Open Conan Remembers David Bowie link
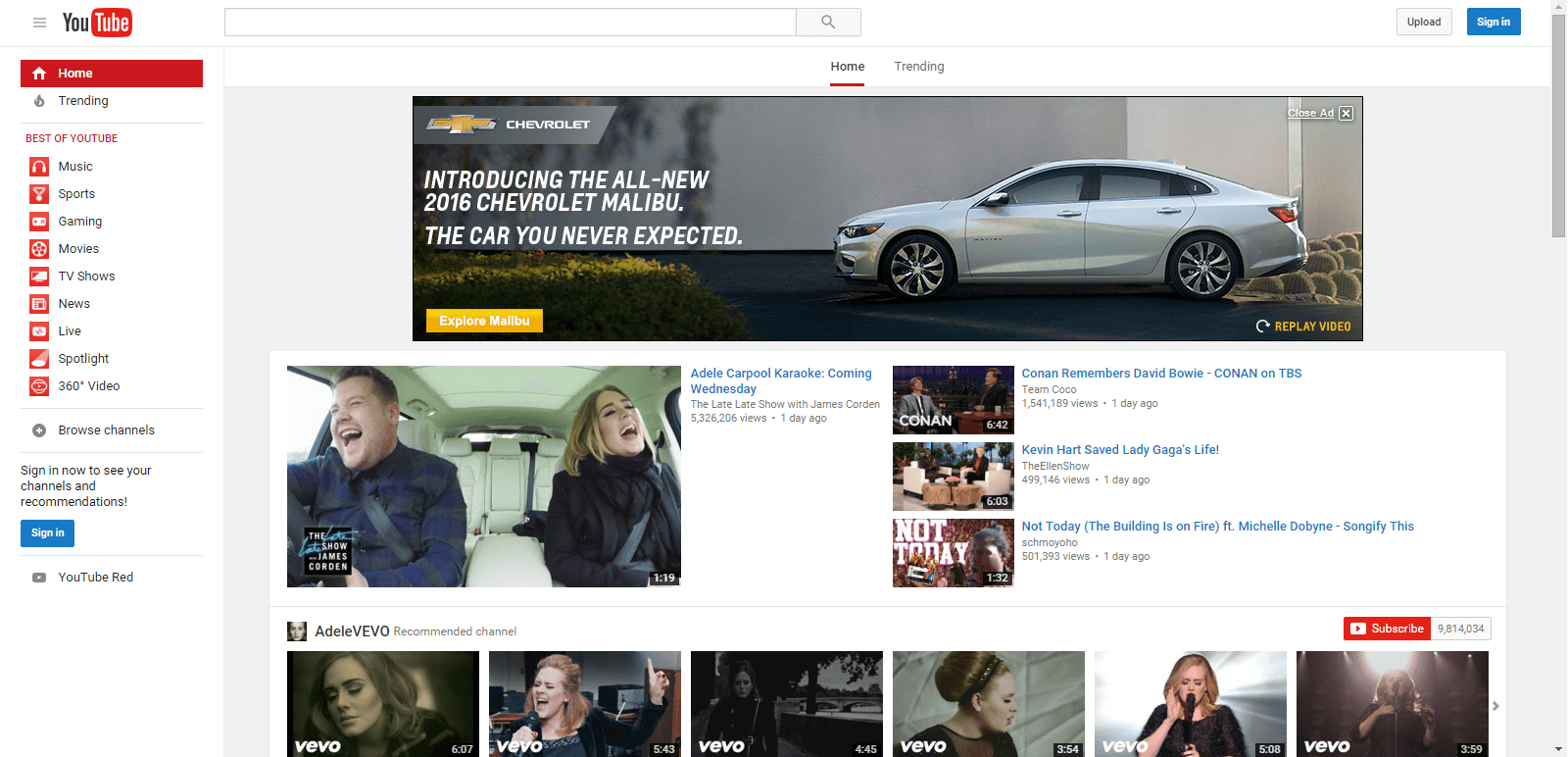The image size is (1568, 757). pos(1161,374)
